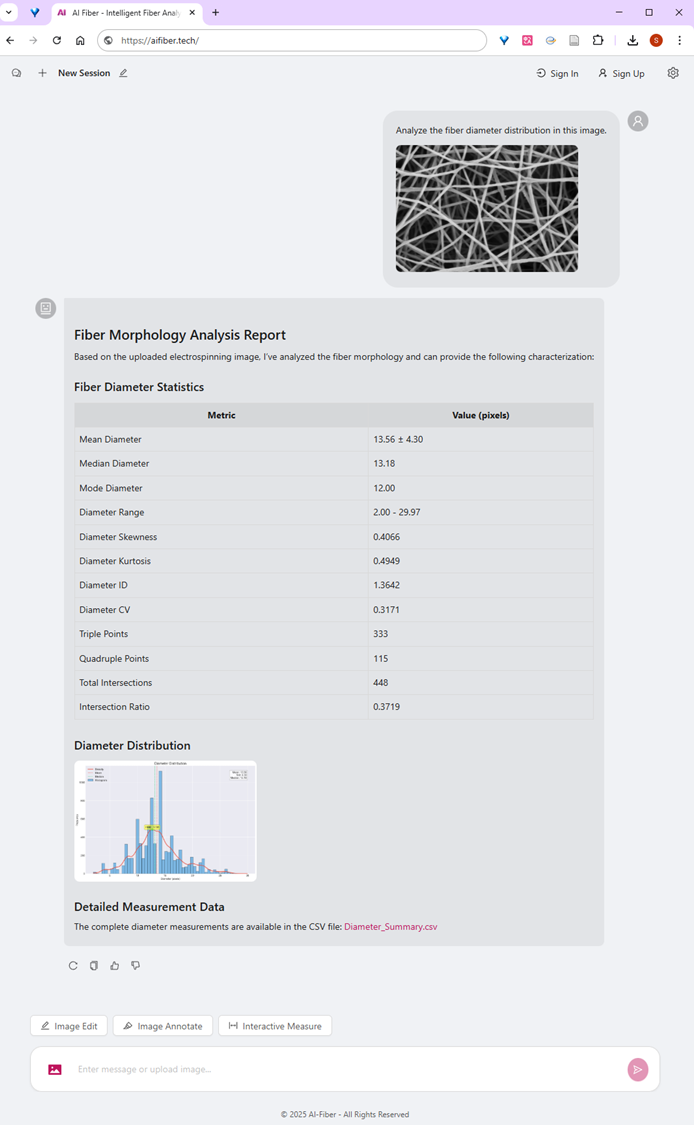The image size is (694, 1125).
Task: Click the gray document extension icon
Action: pos(574,40)
